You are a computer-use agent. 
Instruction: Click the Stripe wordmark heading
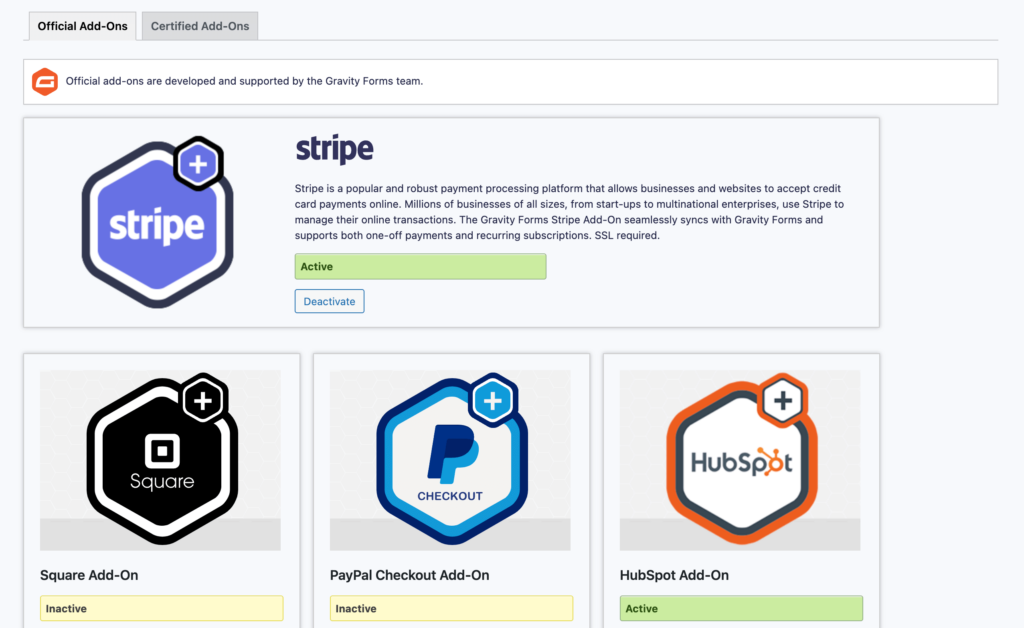334,150
